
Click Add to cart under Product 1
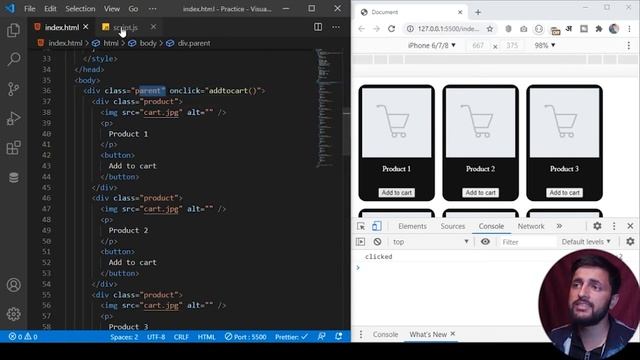click(397, 193)
